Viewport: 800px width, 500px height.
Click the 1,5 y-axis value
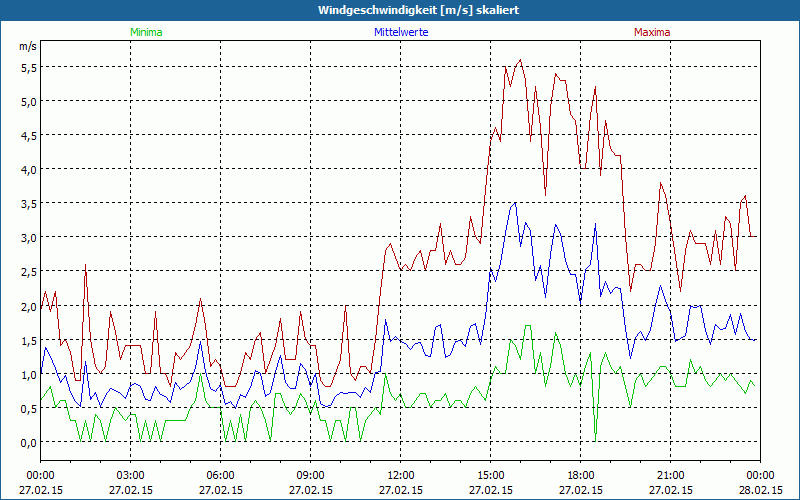click(29, 341)
